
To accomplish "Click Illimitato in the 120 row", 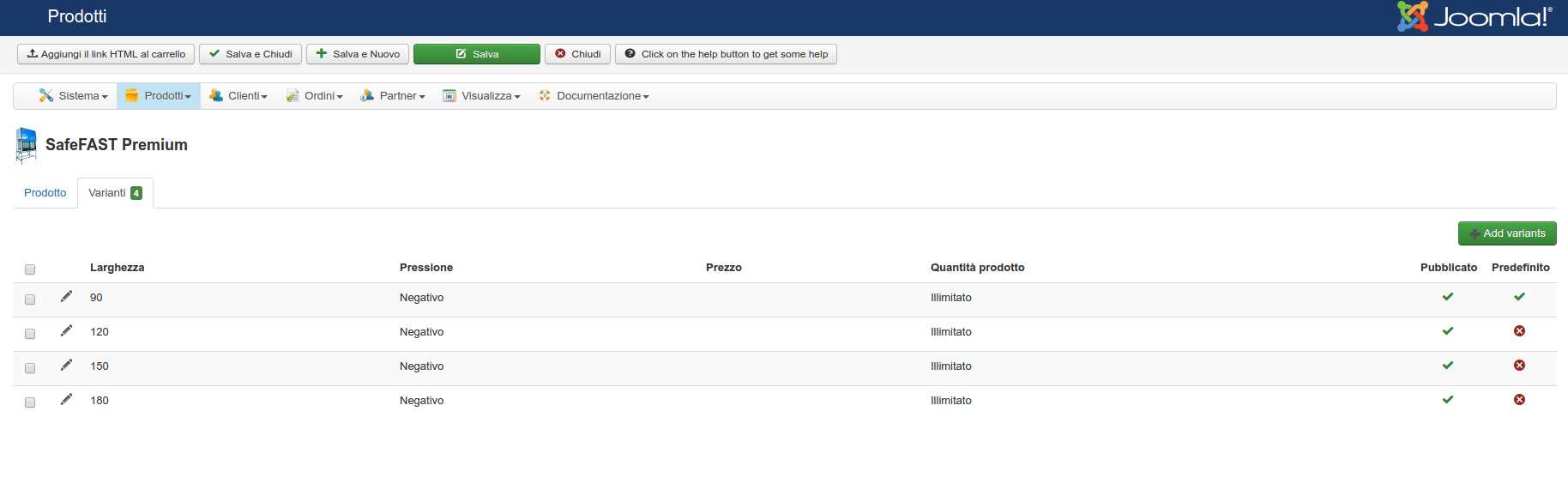I will click(x=951, y=332).
